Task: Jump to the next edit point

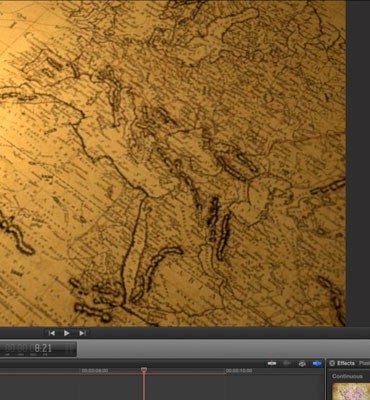Action: pos(82,333)
